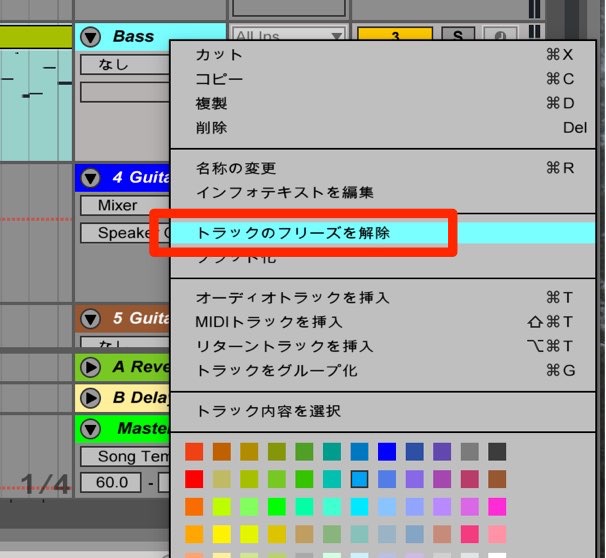Open the Mixer chooser in 4 Guitar
The image size is (606, 558).
[125, 205]
